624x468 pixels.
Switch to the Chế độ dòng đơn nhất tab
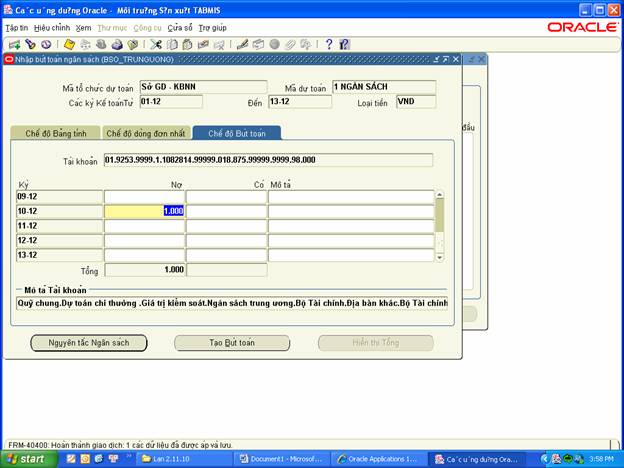tap(146, 133)
